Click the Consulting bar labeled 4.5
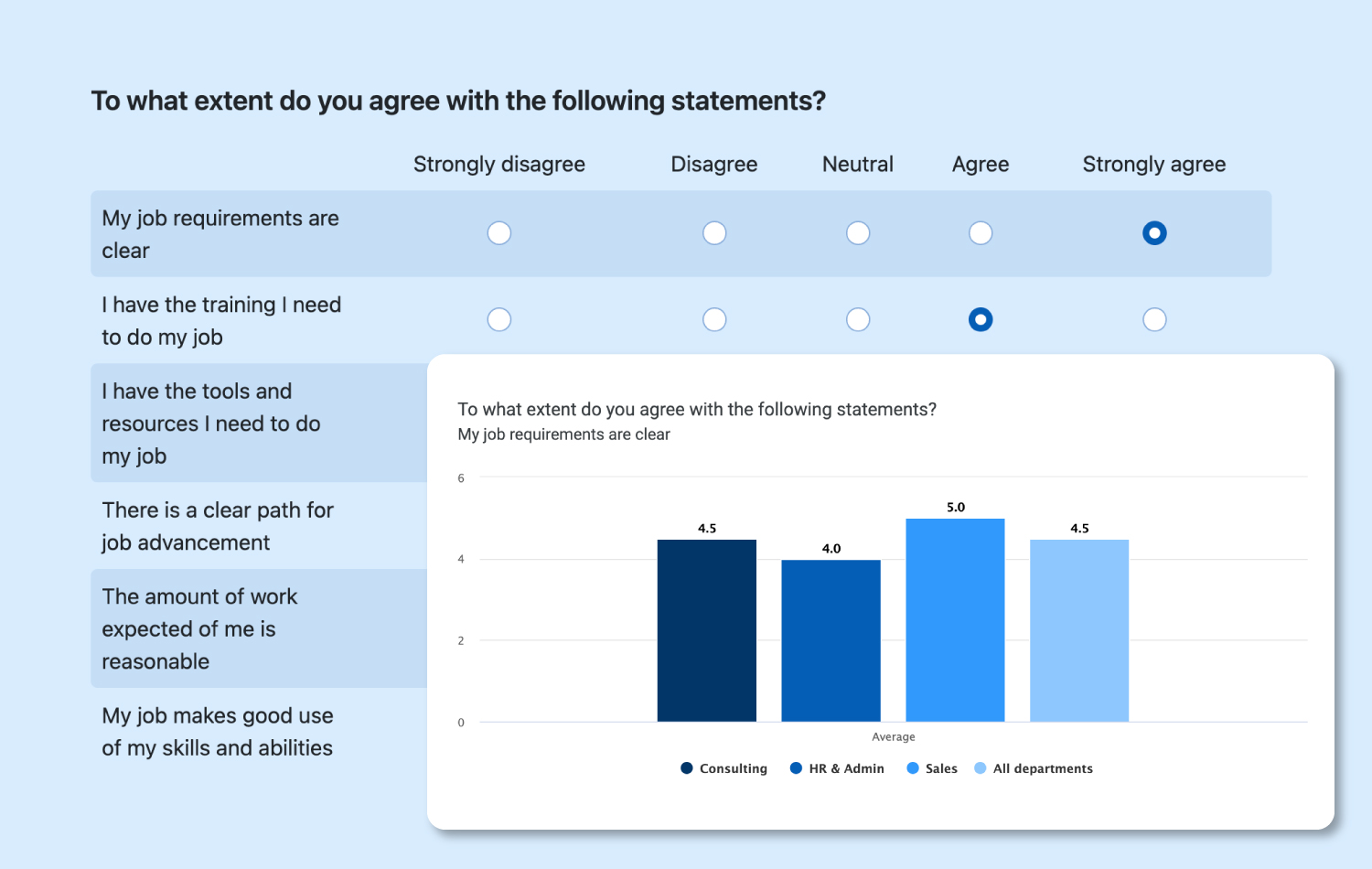This screenshot has height=869, width=1372. click(706, 631)
